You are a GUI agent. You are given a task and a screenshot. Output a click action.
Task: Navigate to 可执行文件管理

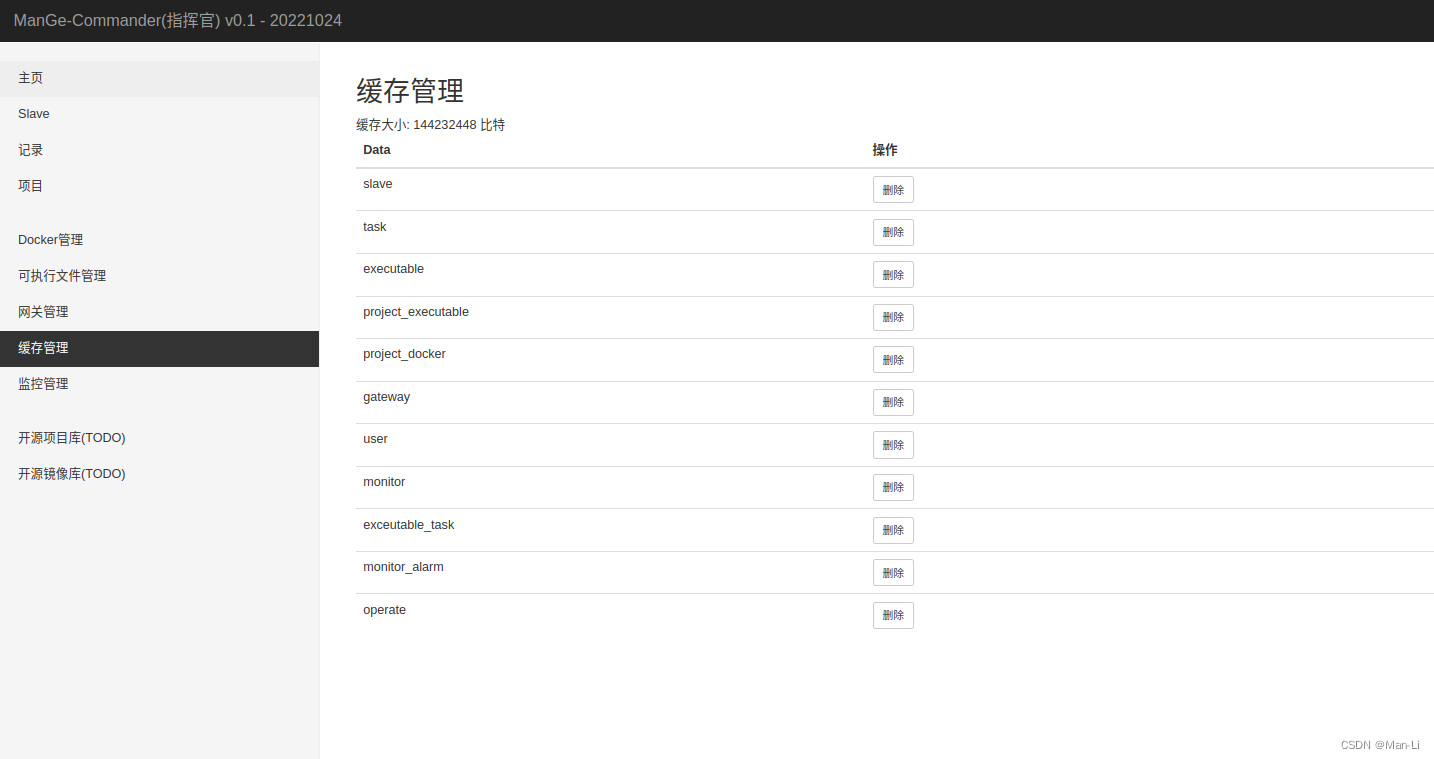[x=159, y=276]
